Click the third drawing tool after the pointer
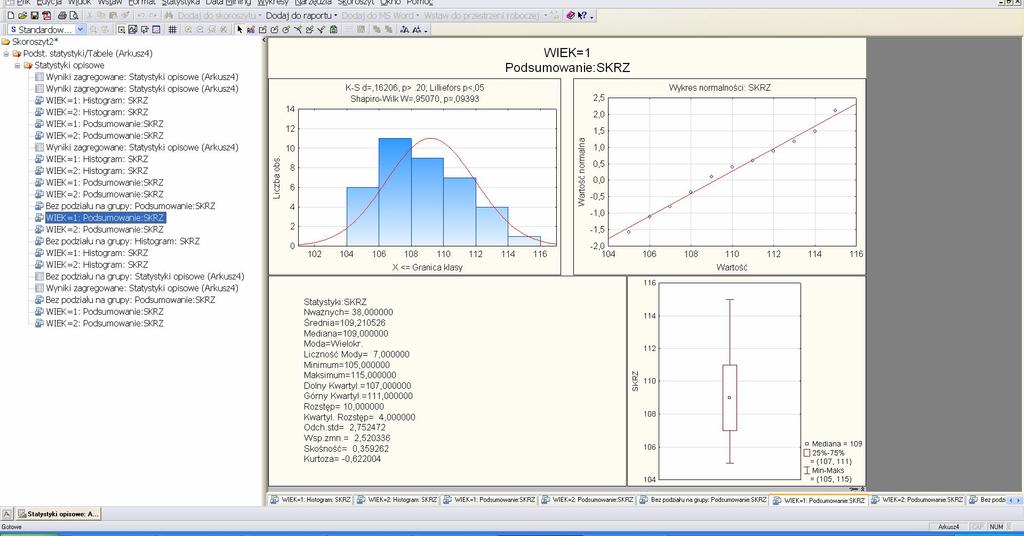The width and height of the screenshot is (1024, 536). coord(274,29)
